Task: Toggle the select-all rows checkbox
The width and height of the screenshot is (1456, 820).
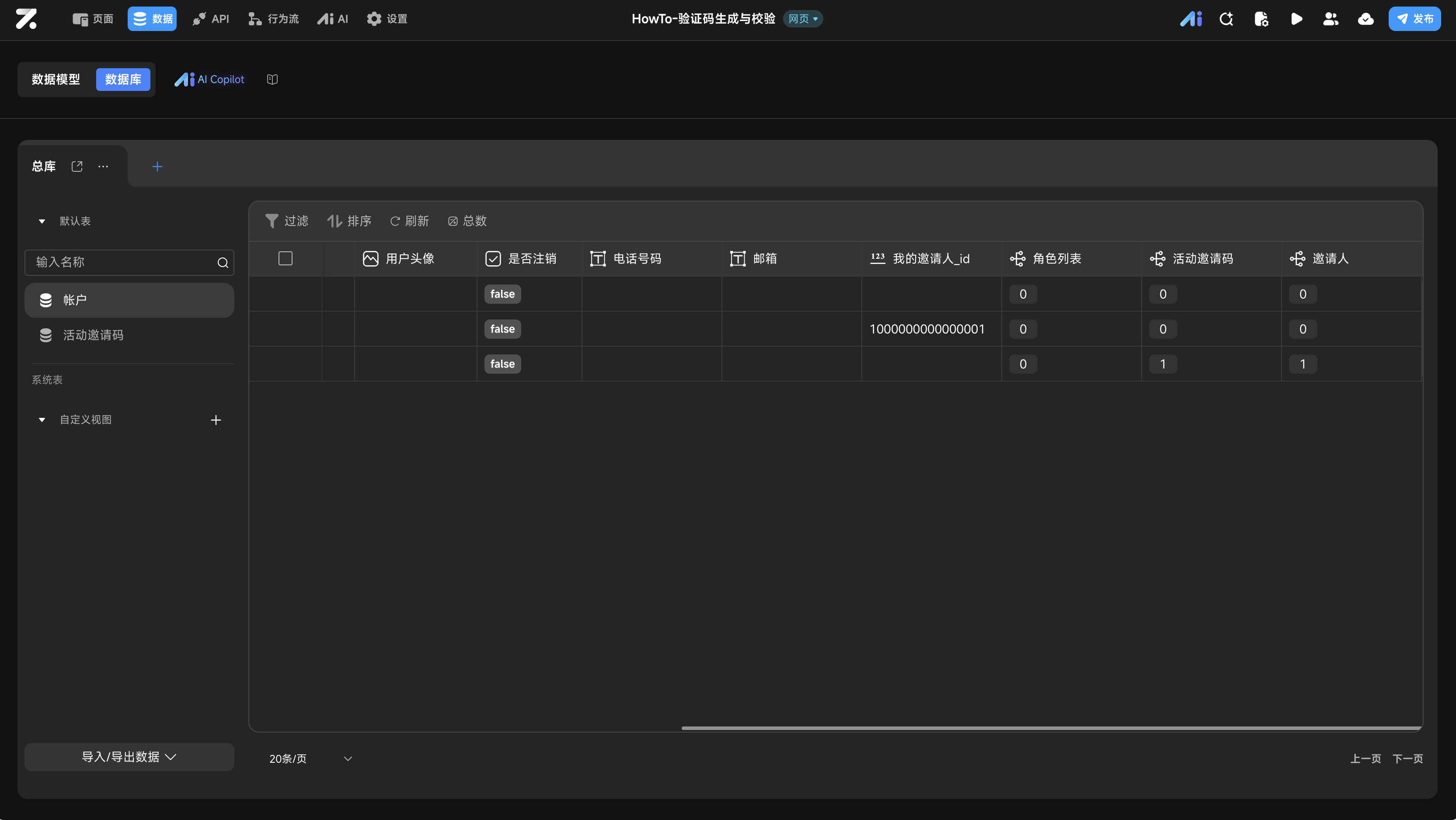Action: coord(286,259)
